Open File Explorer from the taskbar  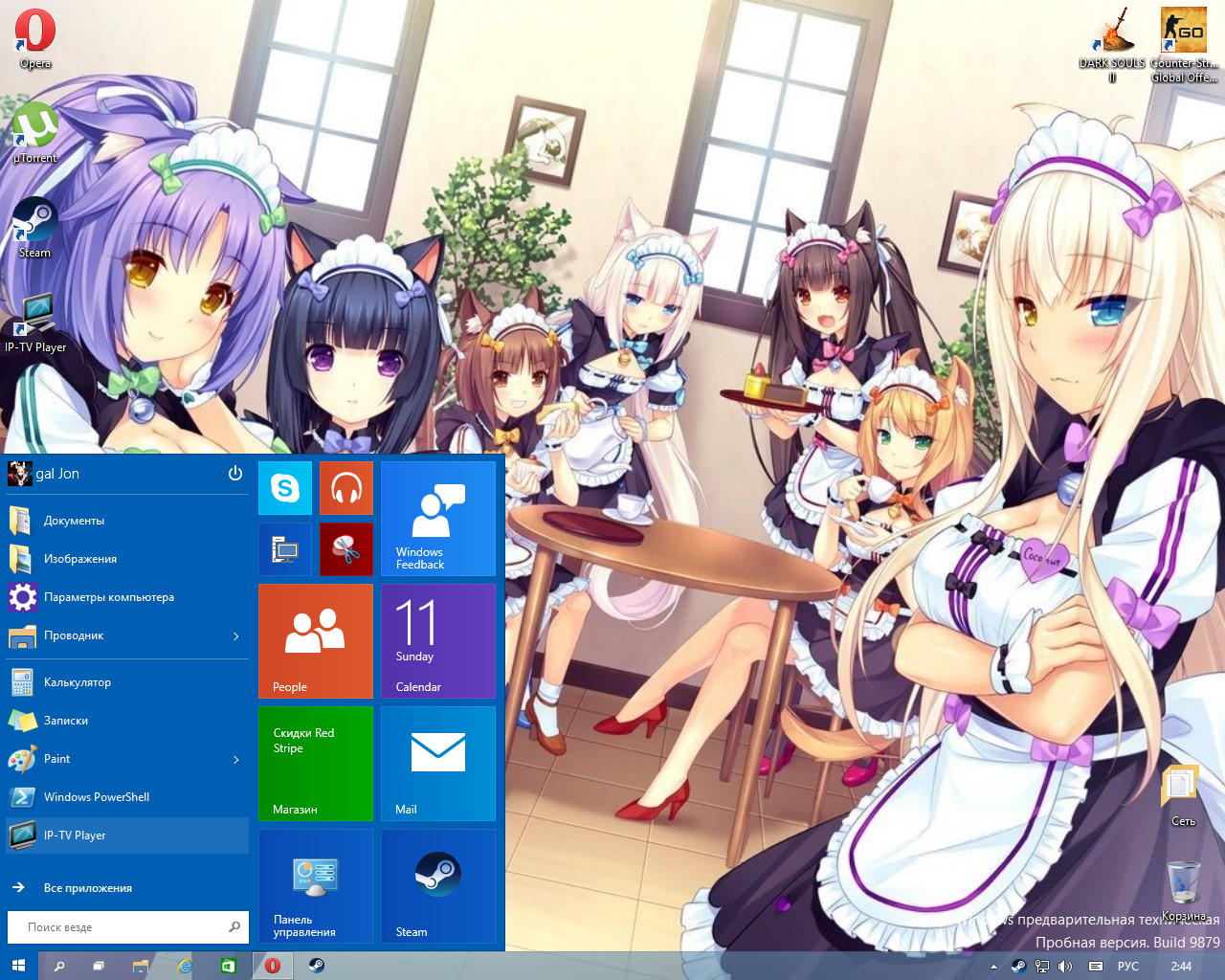tap(141, 966)
